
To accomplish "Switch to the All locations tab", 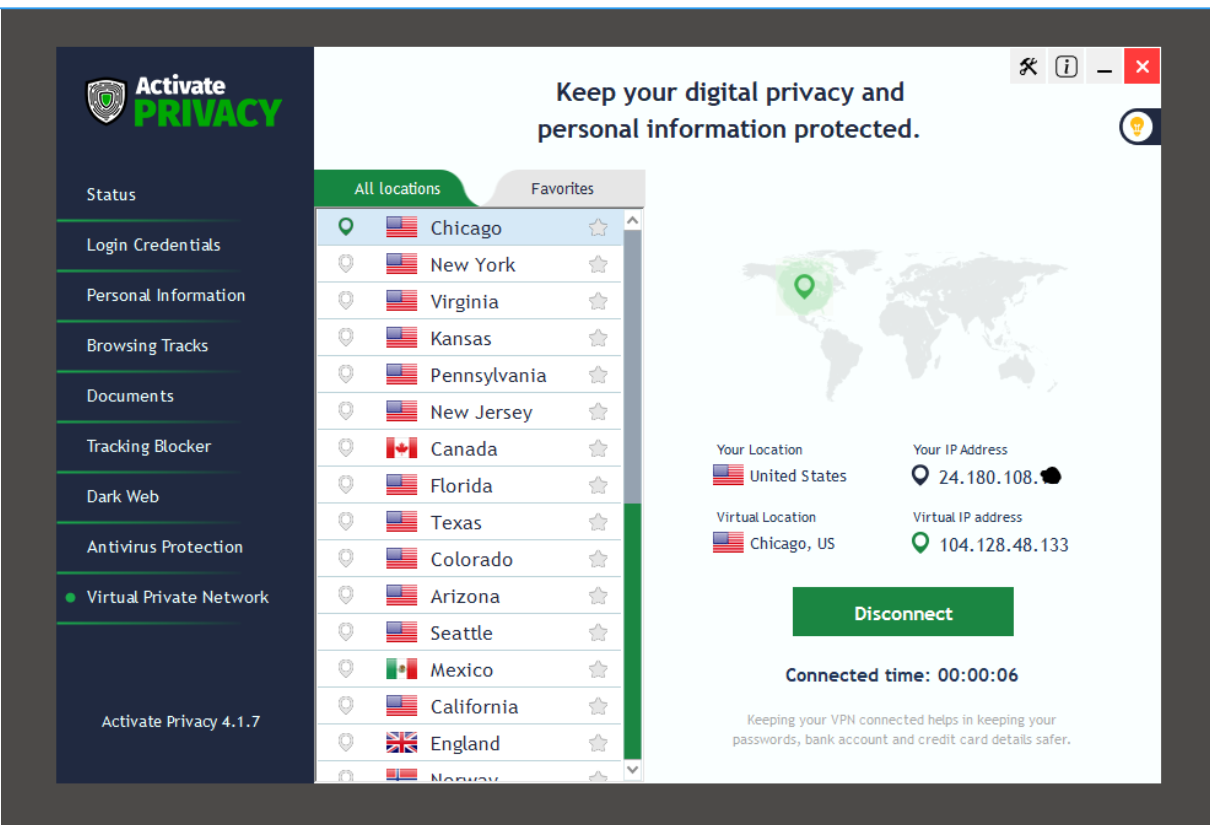I will point(397,188).
